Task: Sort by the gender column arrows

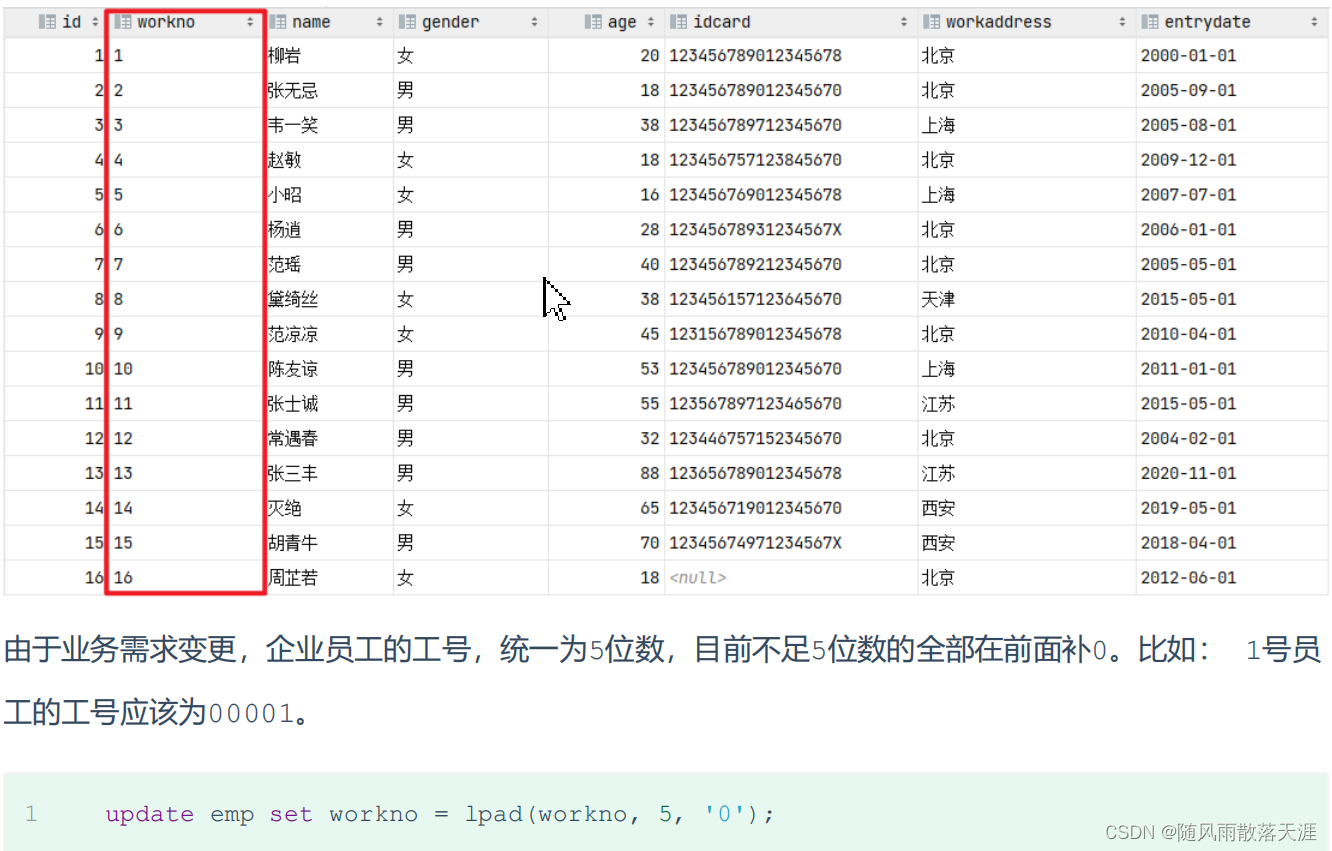Action: (x=535, y=22)
